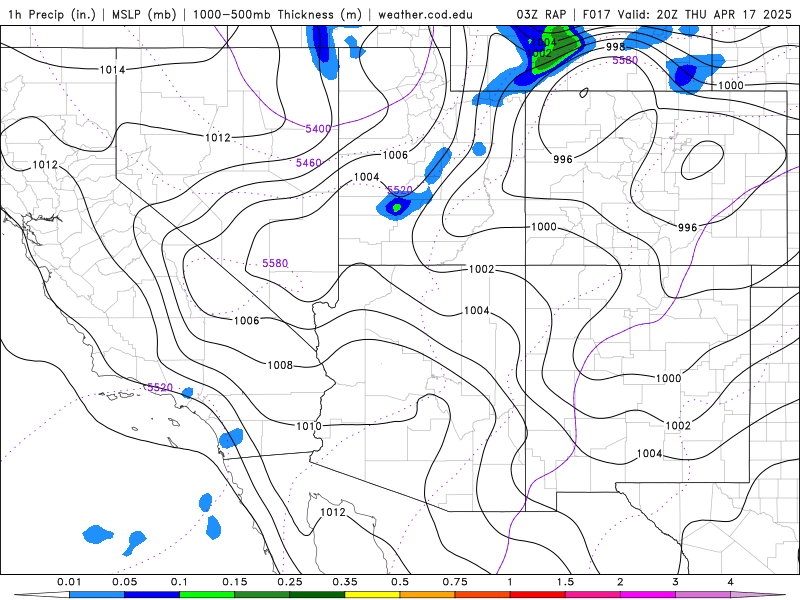Click the purple 5400 thickness label
800x600 pixels.
pos(318,129)
